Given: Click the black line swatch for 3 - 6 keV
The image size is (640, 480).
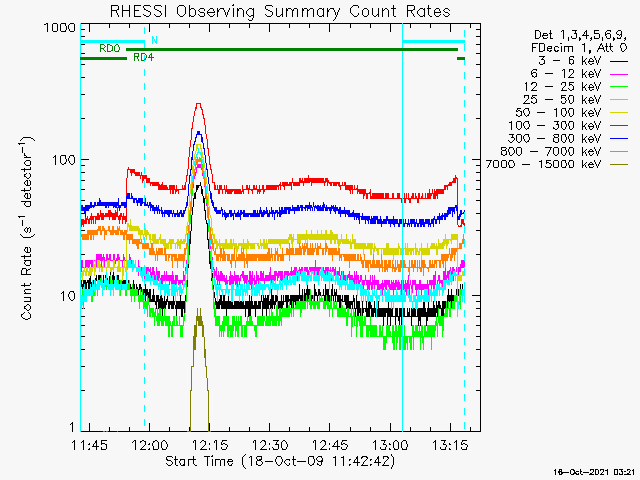Looking at the screenshot, I should coord(619,62).
